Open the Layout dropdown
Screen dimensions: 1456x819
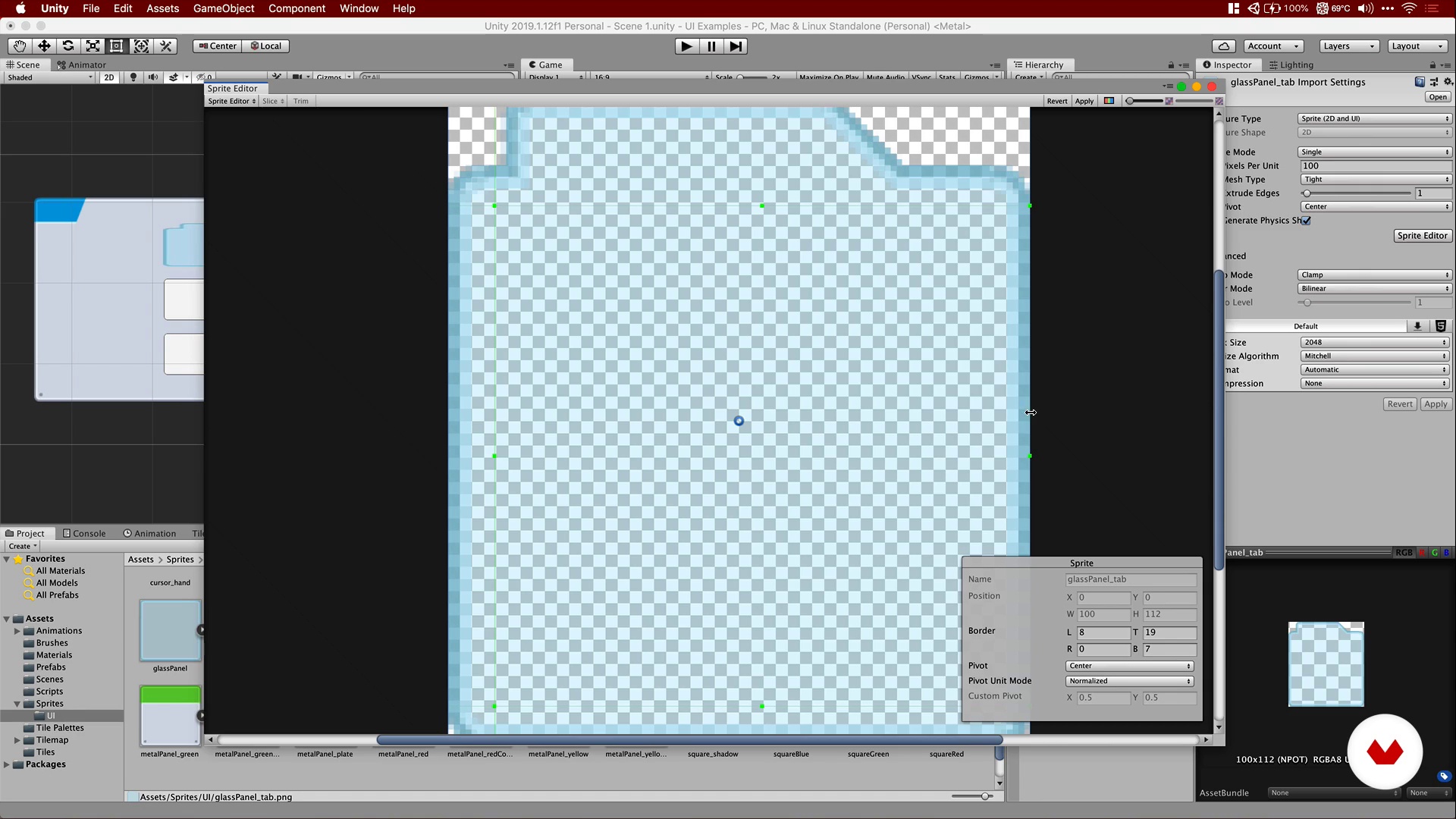pyautogui.click(x=1417, y=46)
